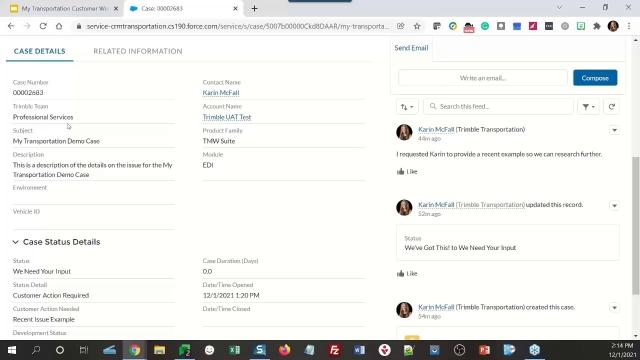Open FileZilla from the taskbar
This screenshot has height=360, width=640.
click(334, 350)
